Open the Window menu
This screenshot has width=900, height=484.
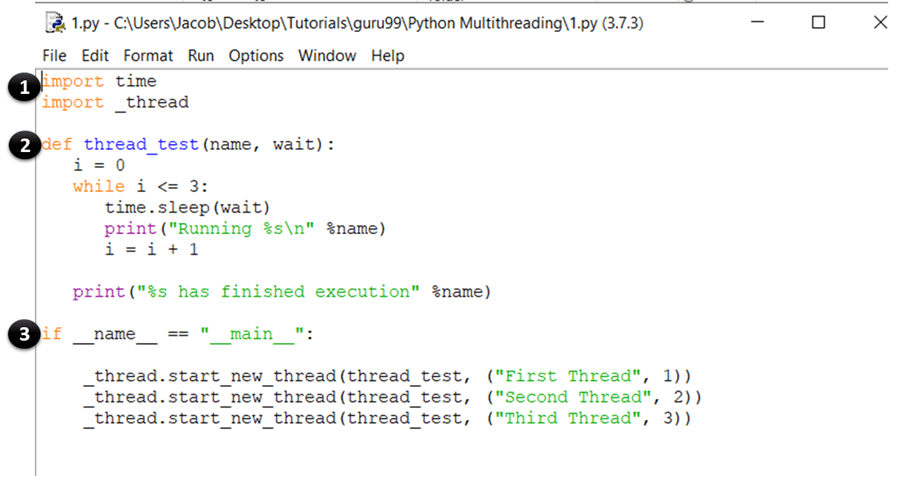pos(327,56)
